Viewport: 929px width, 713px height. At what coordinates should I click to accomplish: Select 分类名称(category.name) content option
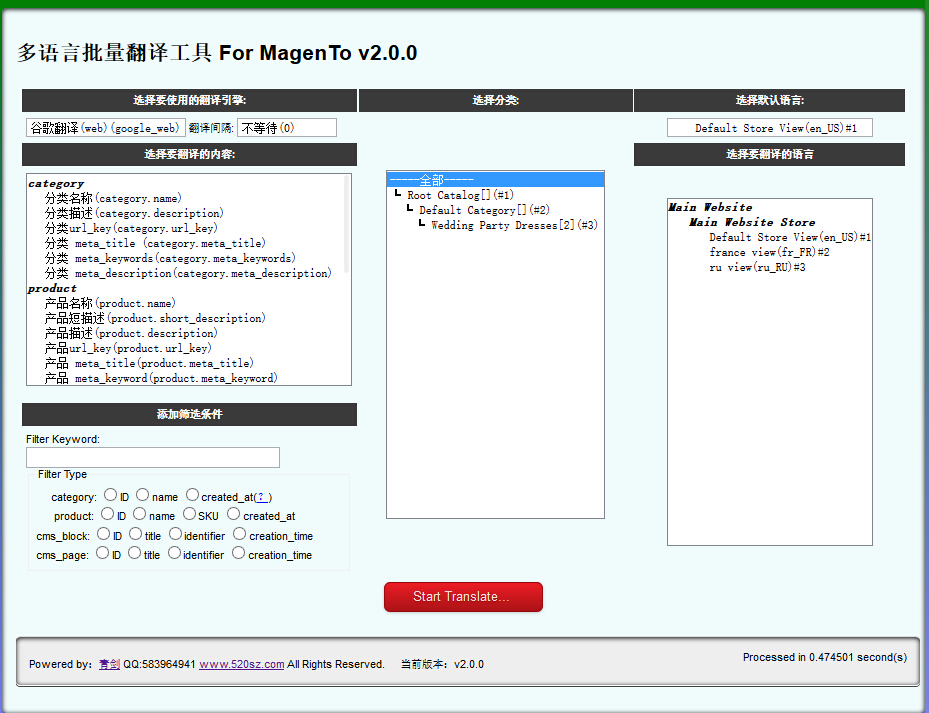point(185,198)
